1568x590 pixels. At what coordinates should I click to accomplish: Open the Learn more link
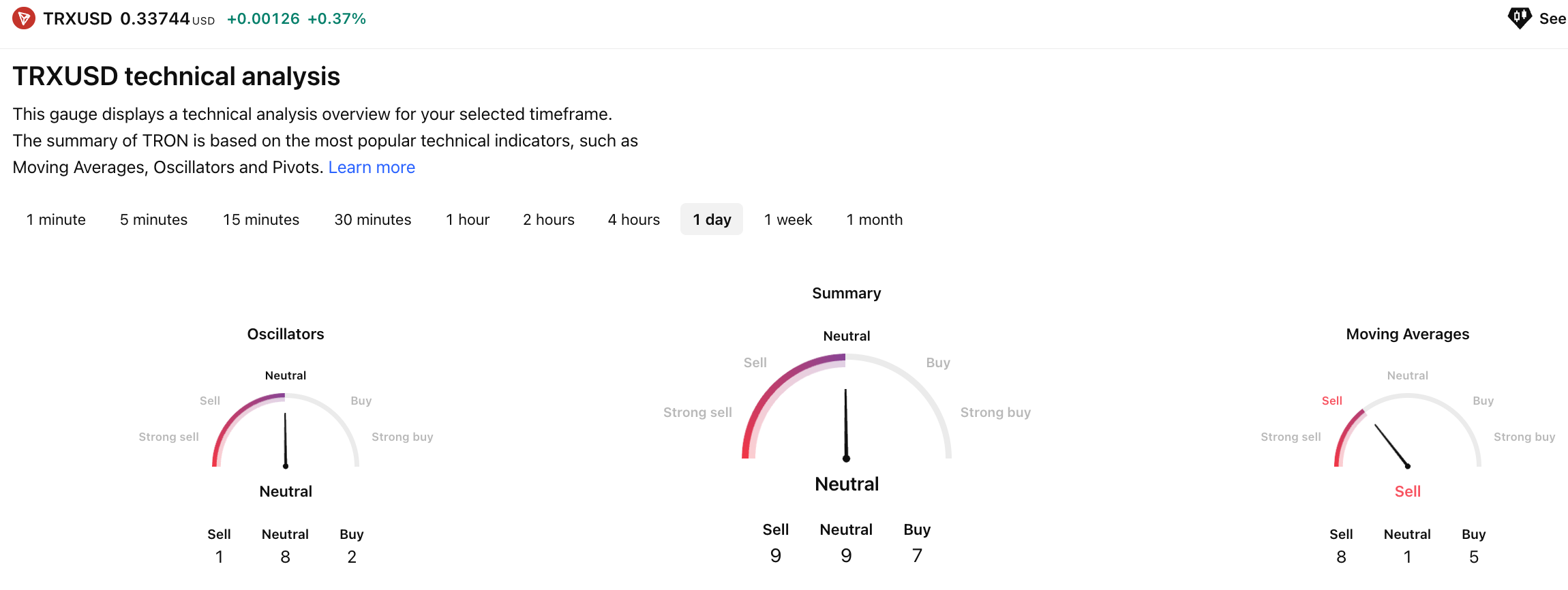[x=372, y=168]
